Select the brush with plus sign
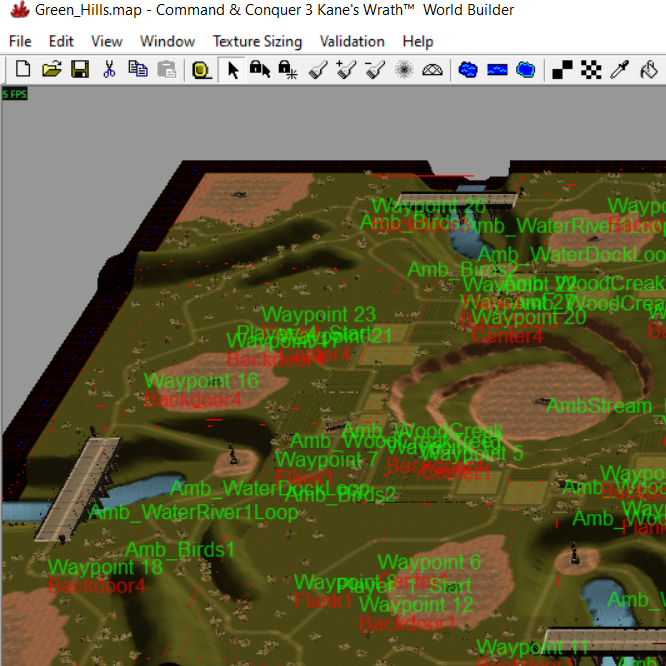The width and height of the screenshot is (666, 666). click(346, 69)
